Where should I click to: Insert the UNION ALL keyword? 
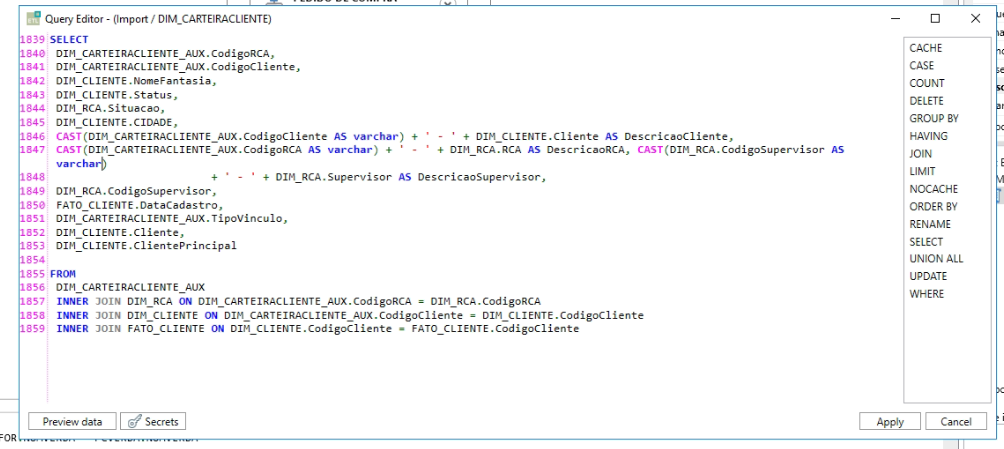tap(936, 259)
